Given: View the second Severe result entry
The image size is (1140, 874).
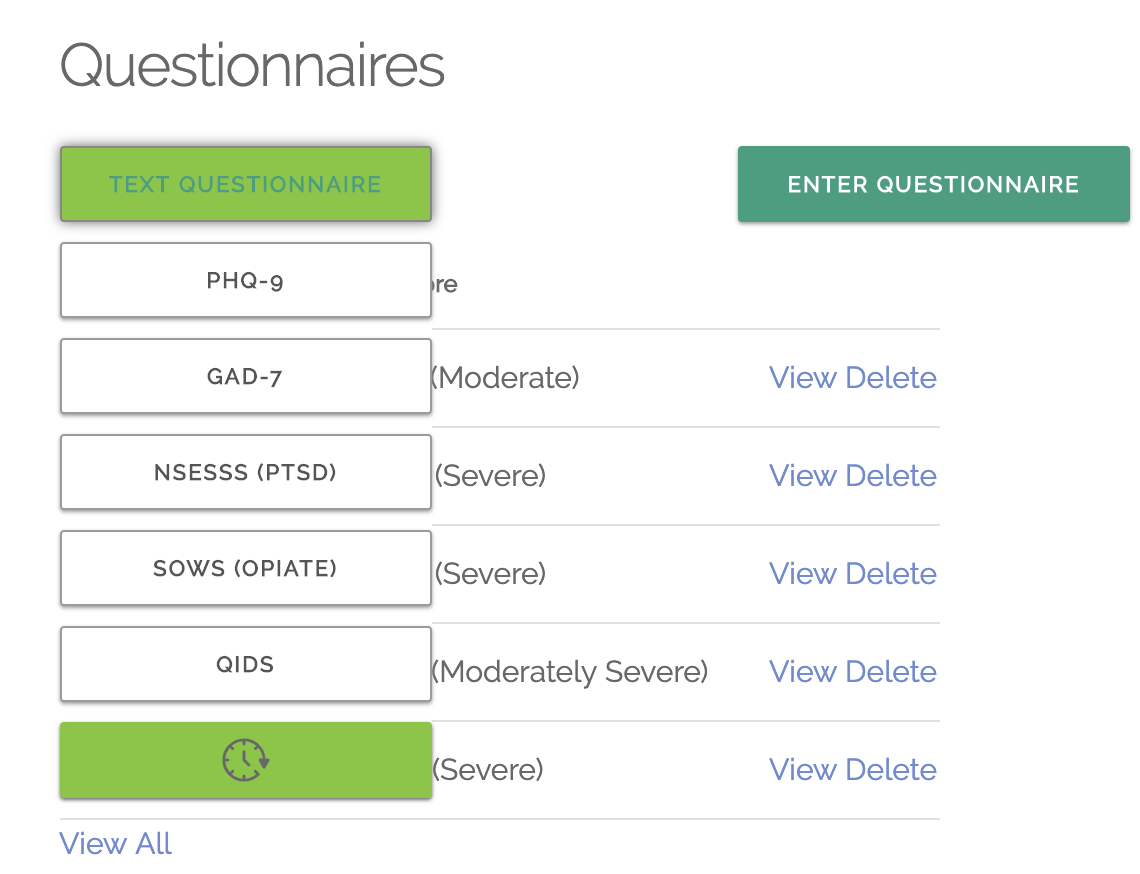Looking at the screenshot, I should coord(803,574).
